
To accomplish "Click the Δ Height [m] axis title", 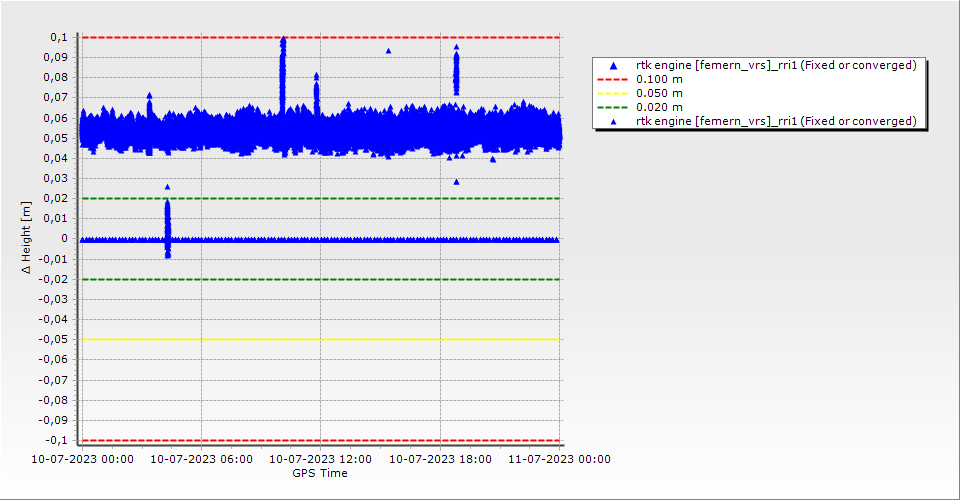I will [x=27, y=238].
